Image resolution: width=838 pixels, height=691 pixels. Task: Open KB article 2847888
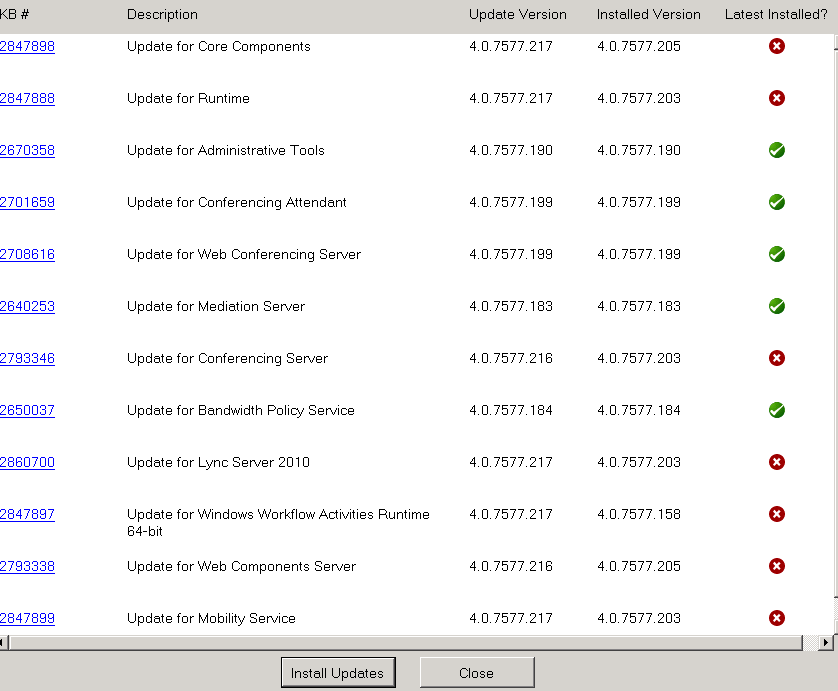click(27, 98)
